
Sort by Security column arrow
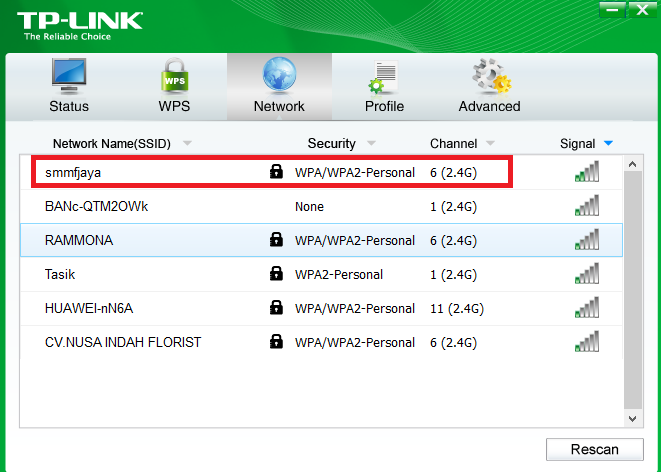[371, 143]
